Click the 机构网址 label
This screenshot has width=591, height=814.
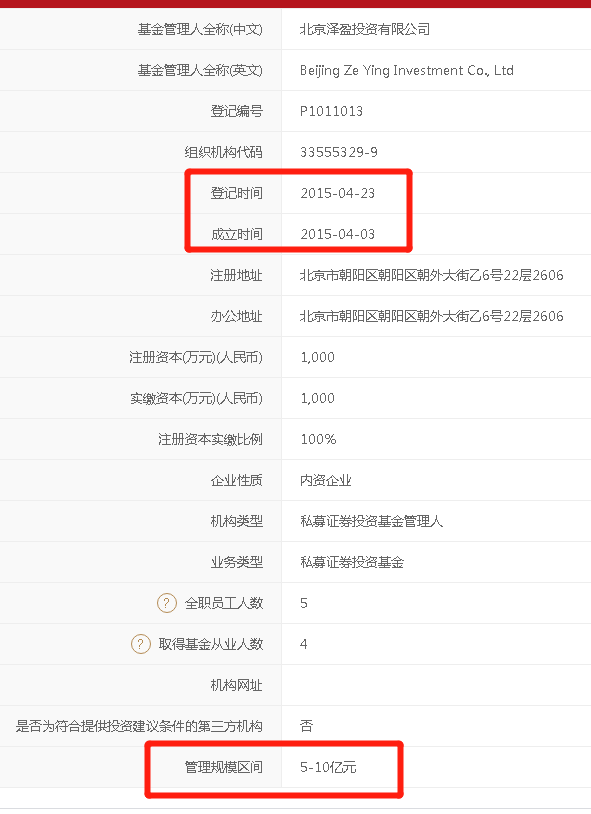[237, 685]
